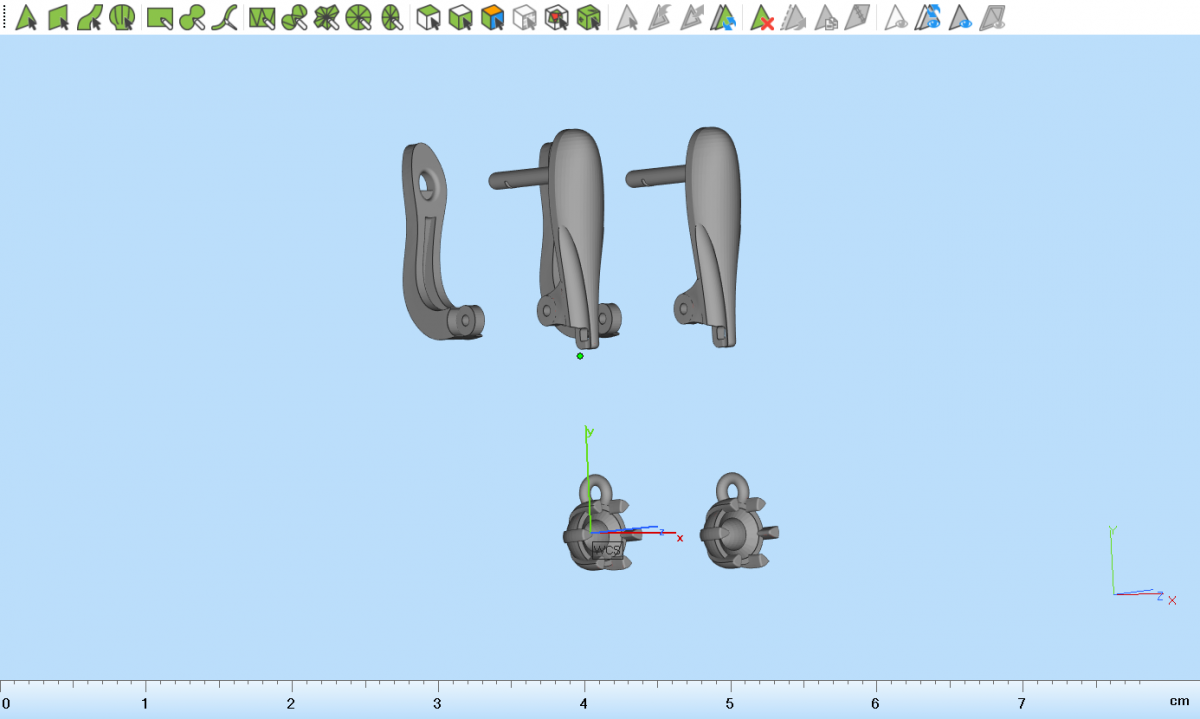Toggle the white triangle with eye icon
Image resolution: width=1200 pixels, height=719 pixels.
click(897, 17)
